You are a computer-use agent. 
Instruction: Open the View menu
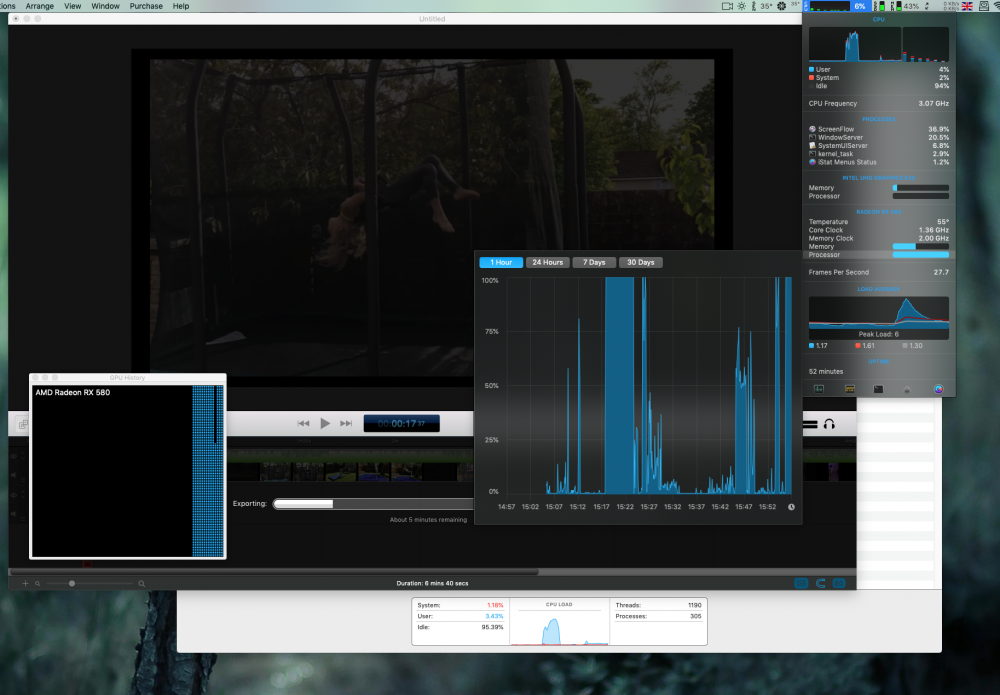click(x=73, y=6)
